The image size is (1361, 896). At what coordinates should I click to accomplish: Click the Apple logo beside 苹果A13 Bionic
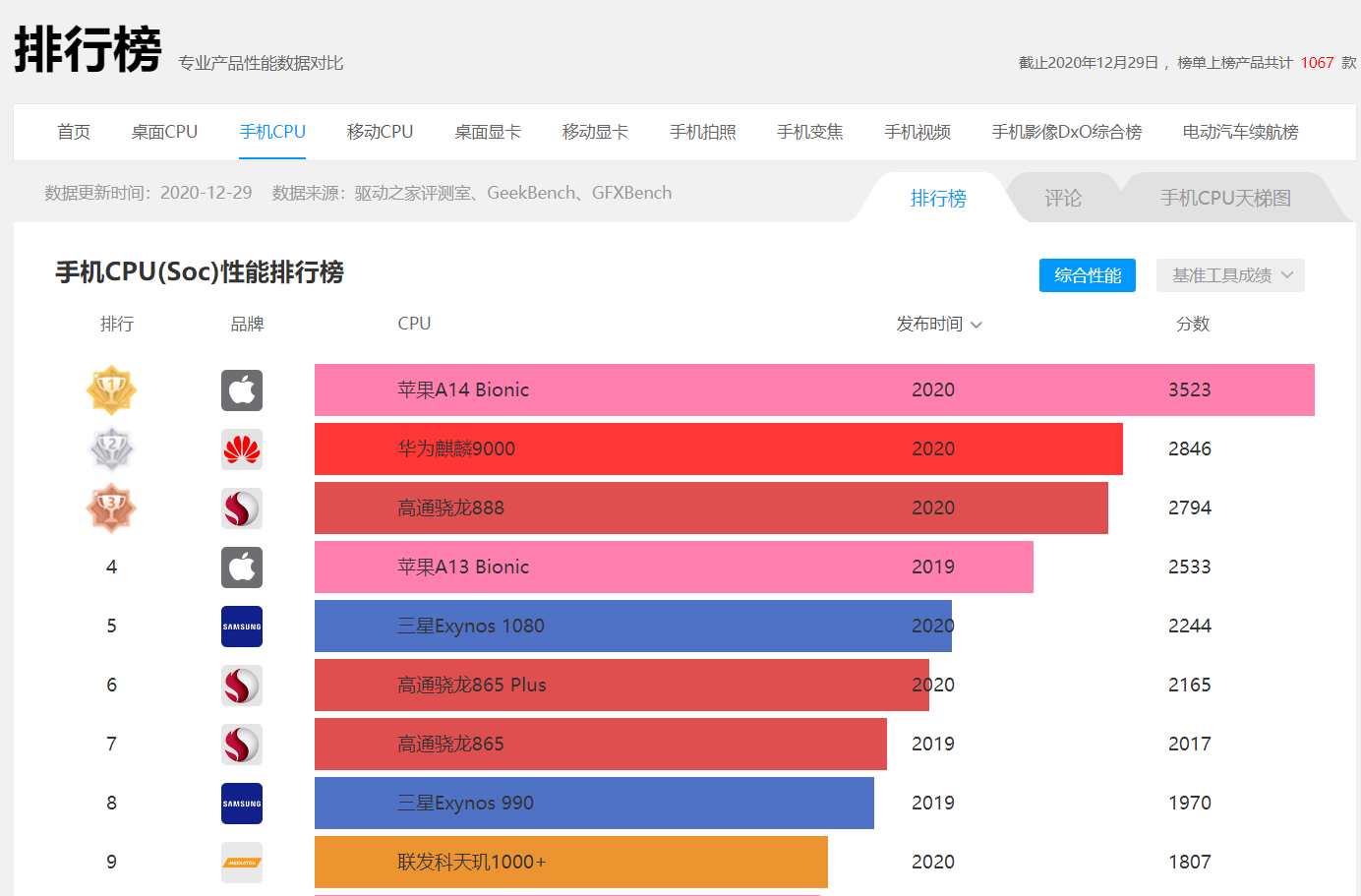point(242,567)
